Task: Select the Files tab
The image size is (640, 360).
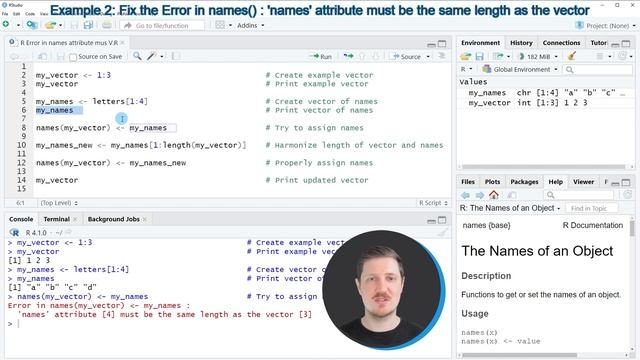Action: [468, 182]
